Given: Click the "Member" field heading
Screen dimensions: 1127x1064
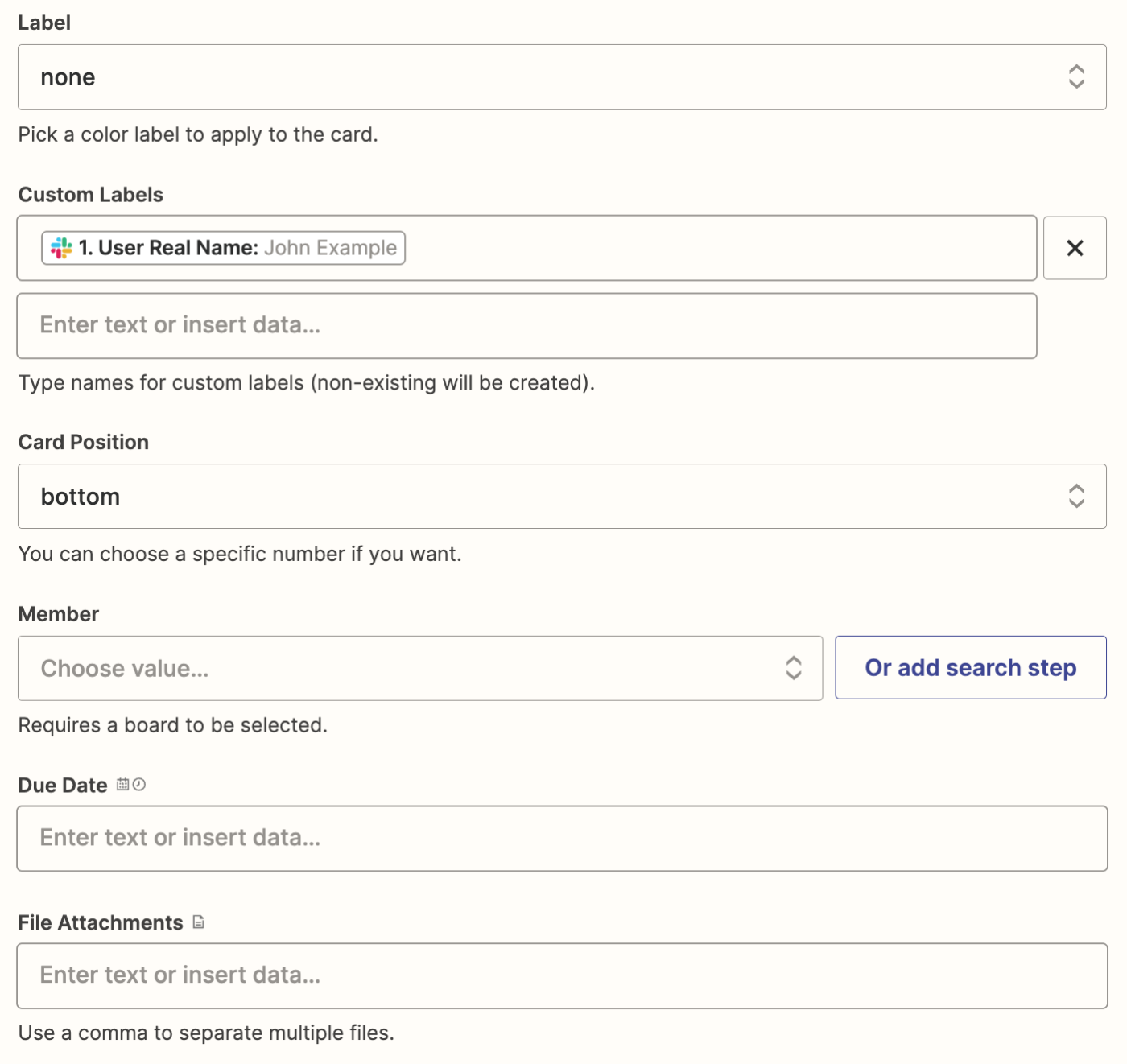Looking at the screenshot, I should point(58,614).
